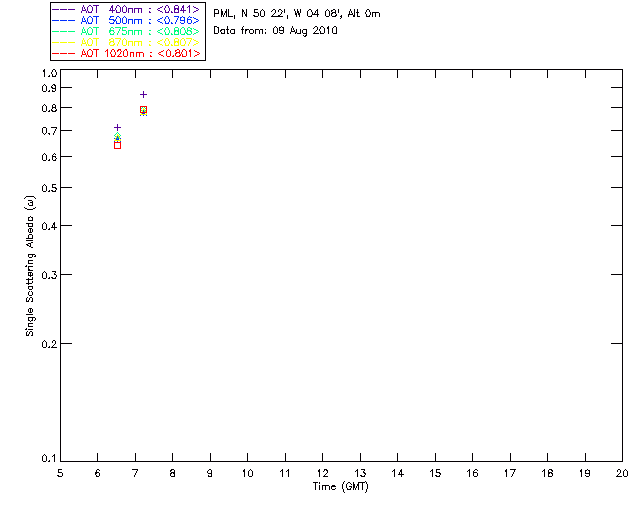This screenshot has height=512, width=640.
Task: Click the AOT 400nm legend entry
Action: (x=126, y=9)
